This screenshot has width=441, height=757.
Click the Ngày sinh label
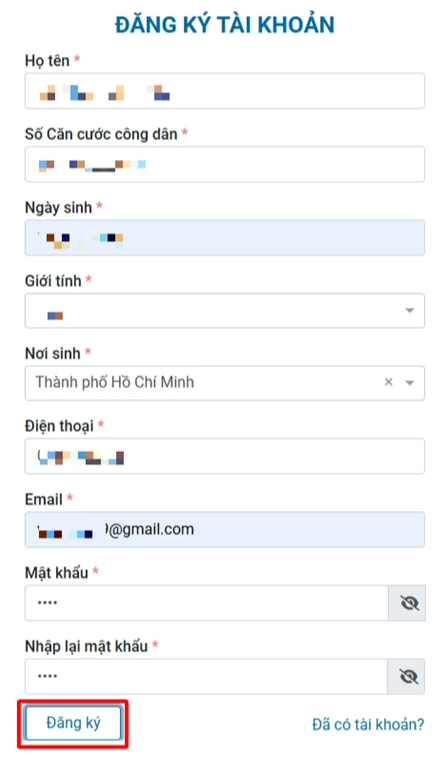[x=58, y=208]
